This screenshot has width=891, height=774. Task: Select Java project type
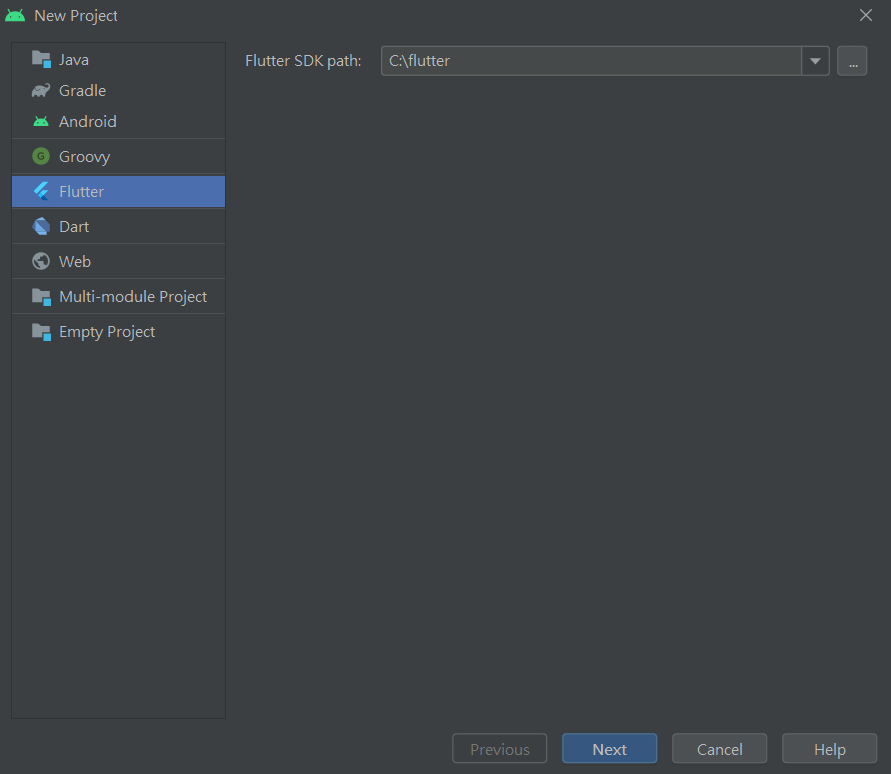[118, 60]
